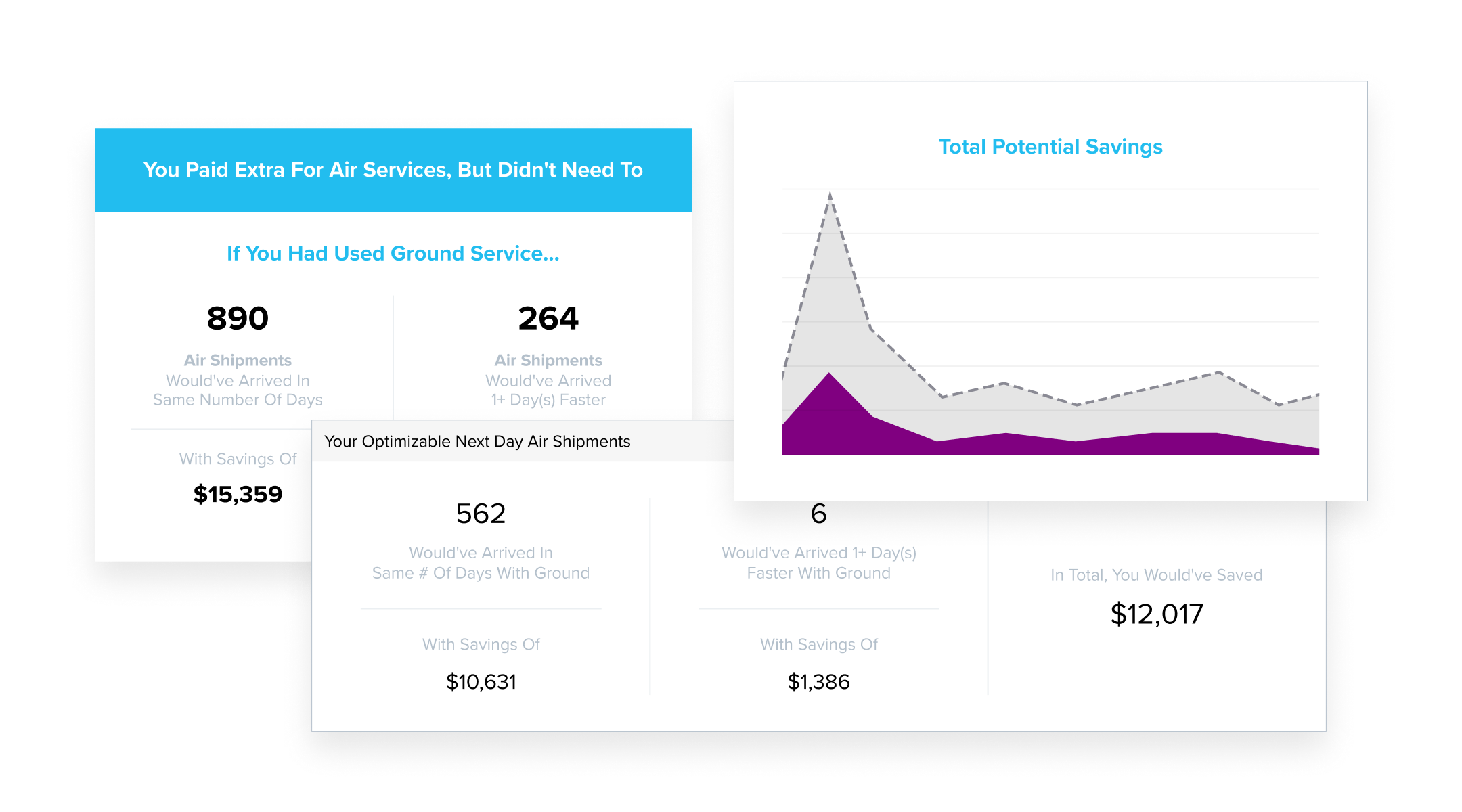The image size is (1462, 812).
Task: Click '1+ Day(s) Faster' label under 264
Action: coord(548,400)
